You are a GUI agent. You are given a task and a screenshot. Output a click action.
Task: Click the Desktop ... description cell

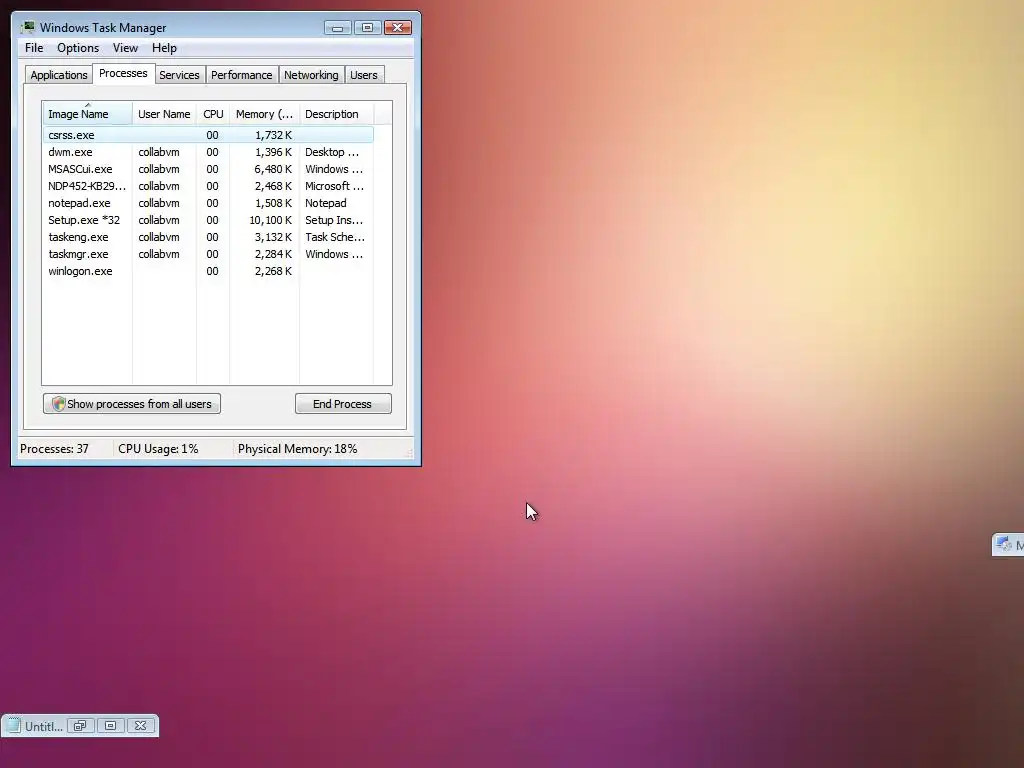pyautogui.click(x=332, y=152)
